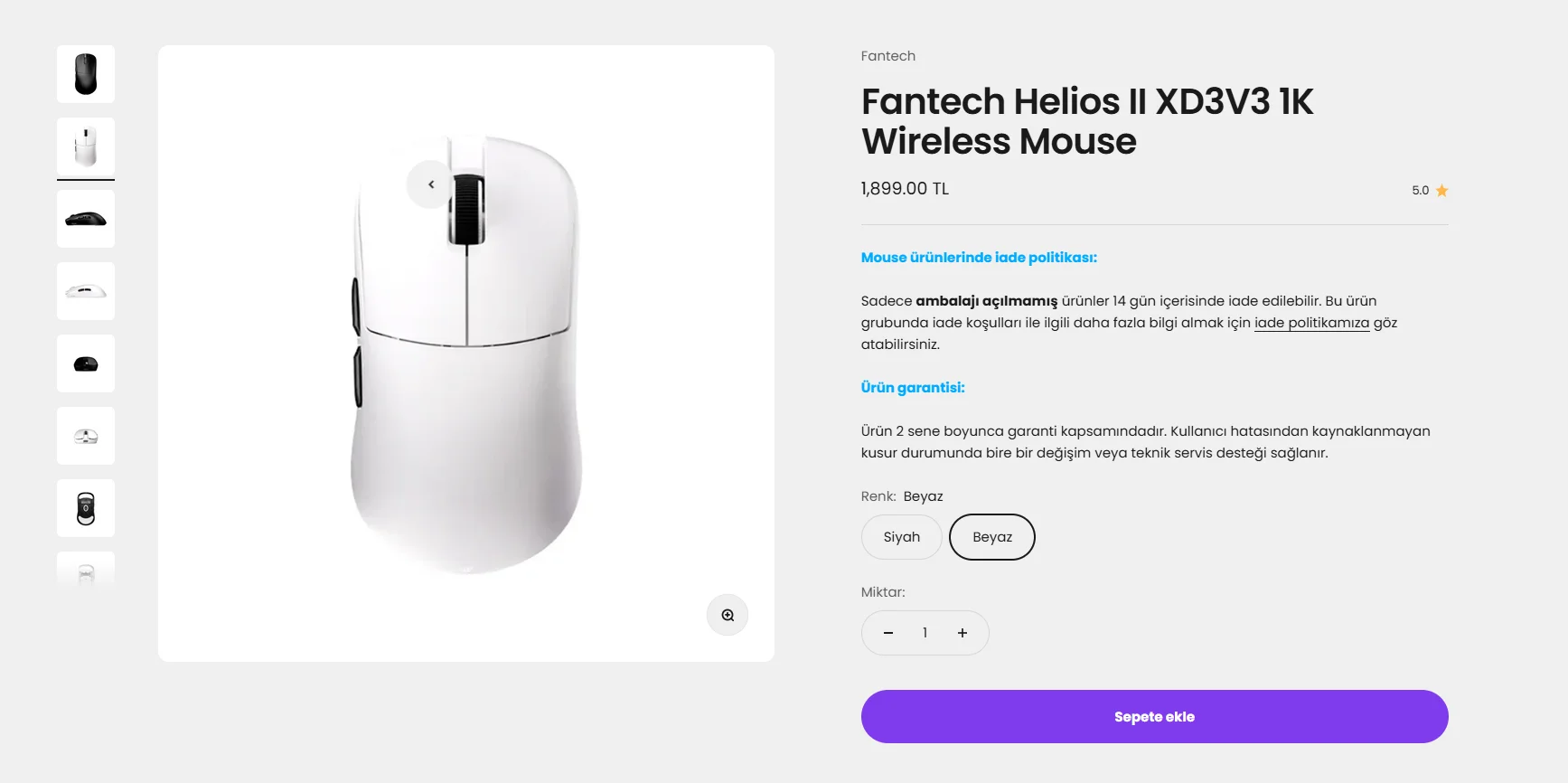
Task: Open the Fantech brand link
Action: 887,56
